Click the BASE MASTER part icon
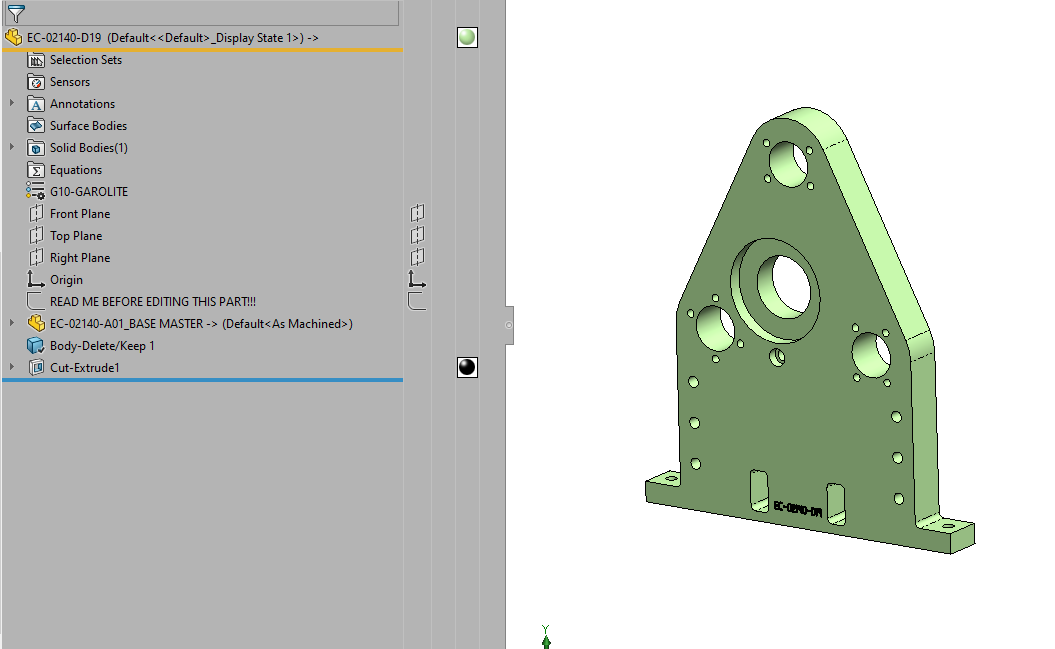 36,323
